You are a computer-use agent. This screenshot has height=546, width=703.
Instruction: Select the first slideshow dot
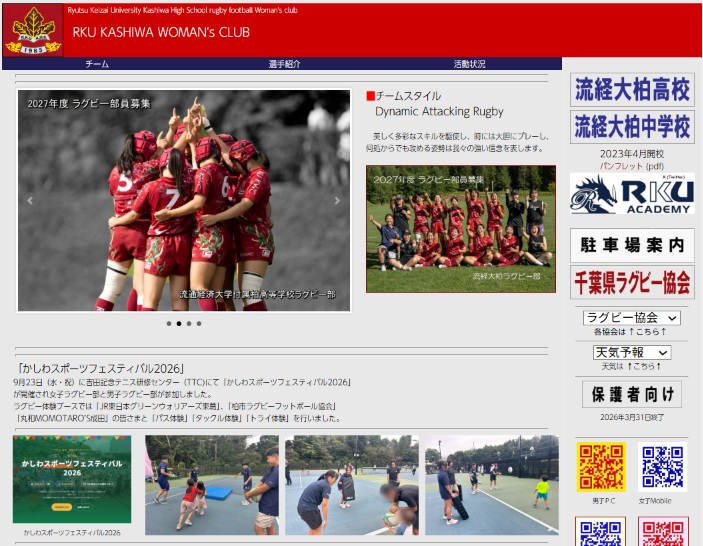[x=169, y=323]
